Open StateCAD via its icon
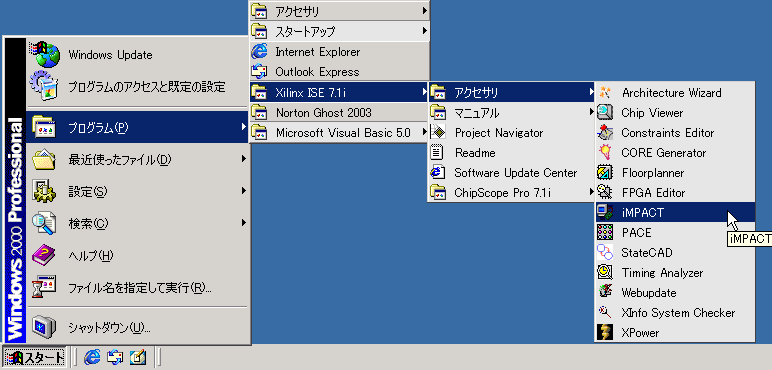This screenshot has height=370, width=772. [605, 252]
